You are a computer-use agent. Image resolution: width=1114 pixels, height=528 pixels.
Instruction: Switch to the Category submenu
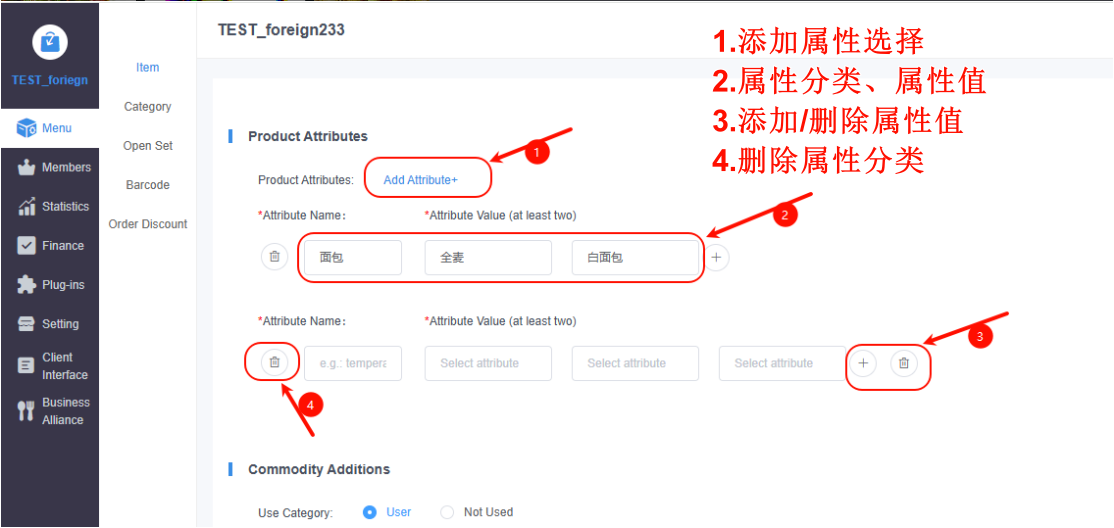tap(148, 107)
